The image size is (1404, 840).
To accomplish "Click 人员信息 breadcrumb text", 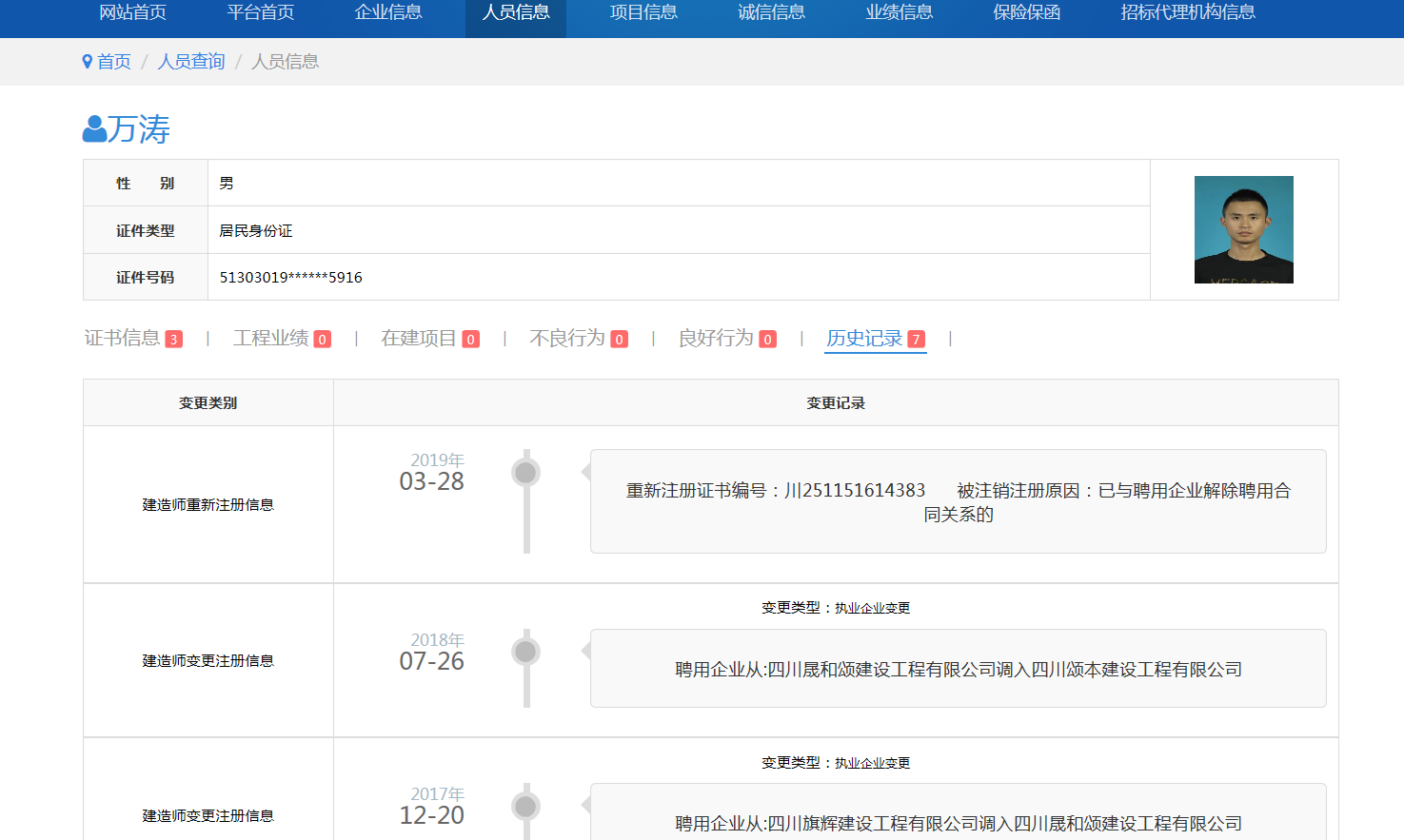I will click(x=285, y=62).
